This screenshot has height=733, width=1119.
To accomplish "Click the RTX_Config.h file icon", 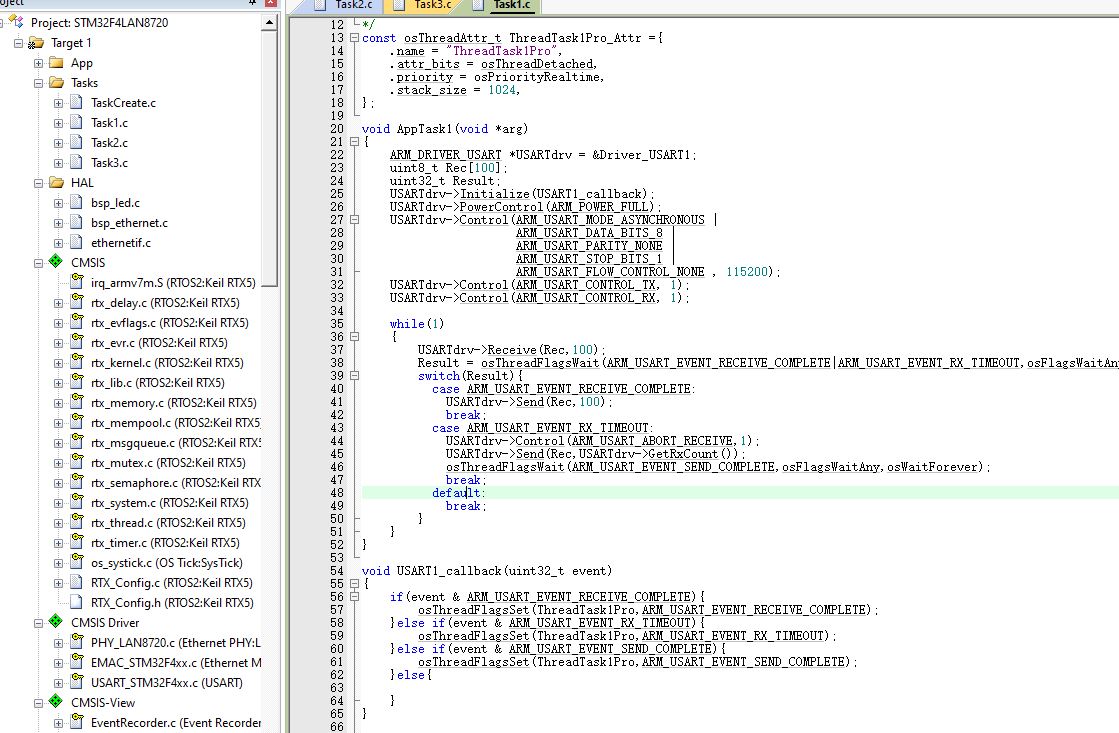I will [x=76, y=602].
